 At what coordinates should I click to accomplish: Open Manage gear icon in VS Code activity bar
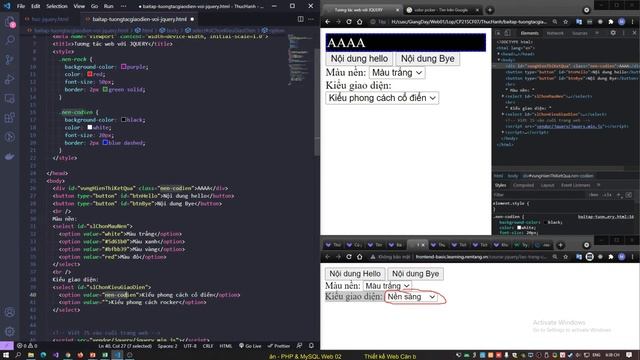(x=10, y=331)
